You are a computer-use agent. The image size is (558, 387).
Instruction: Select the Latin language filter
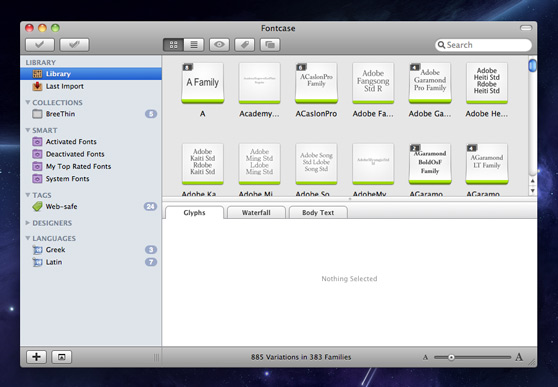[x=91, y=262]
